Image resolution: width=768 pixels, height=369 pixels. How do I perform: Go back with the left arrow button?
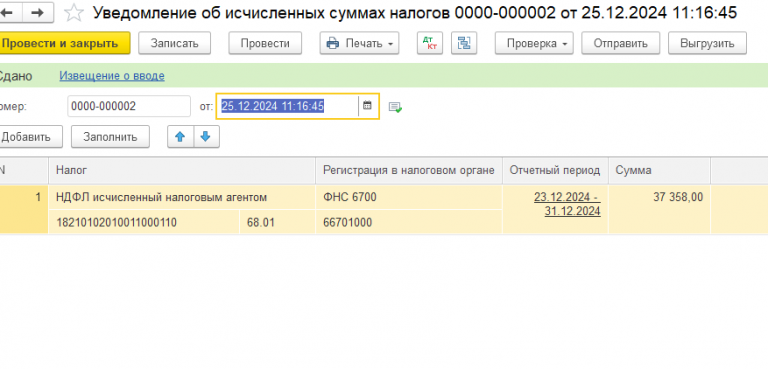click(x=9, y=12)
